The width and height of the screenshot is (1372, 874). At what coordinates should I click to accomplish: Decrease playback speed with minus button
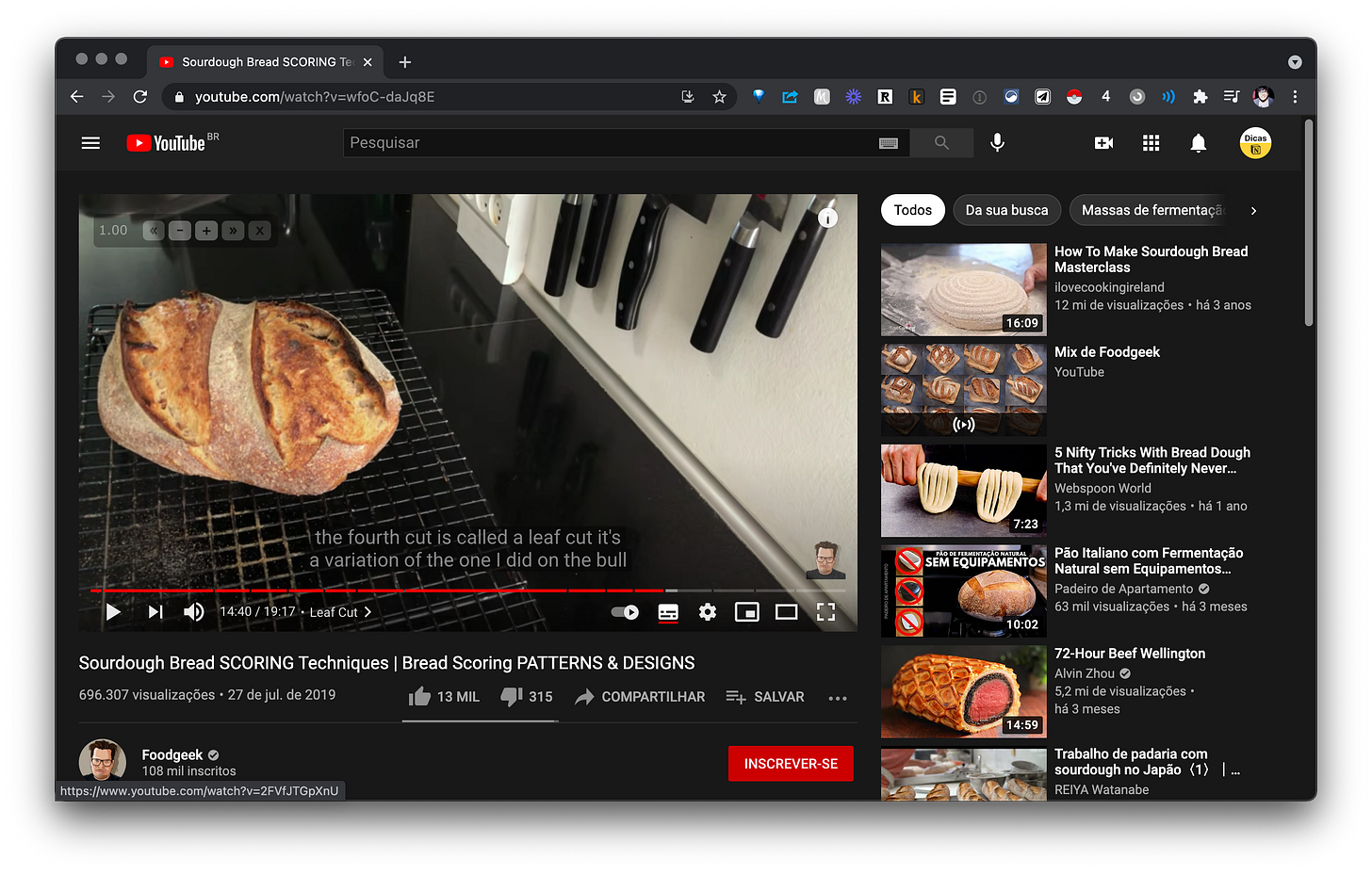[x=180, y=231]
